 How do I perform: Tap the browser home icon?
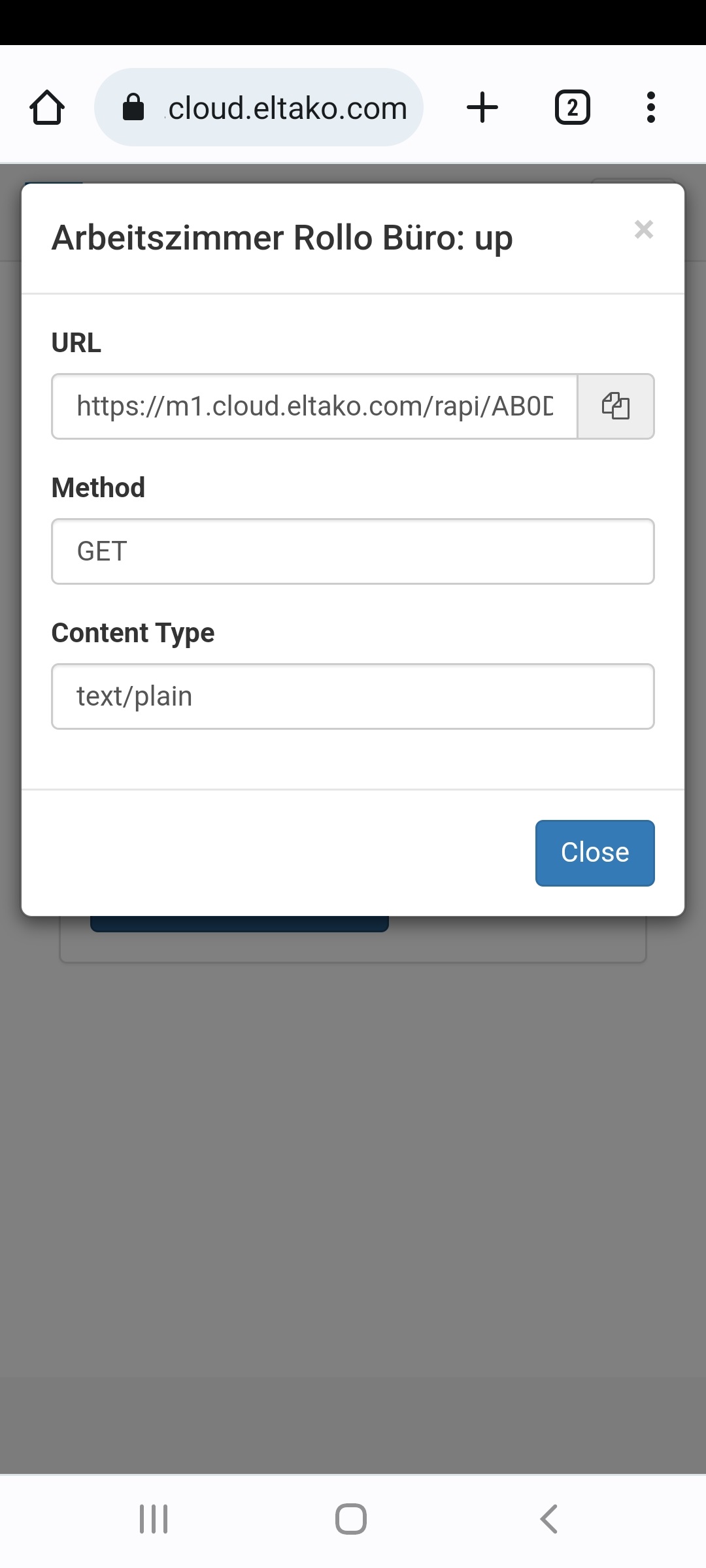click(47, 108)
